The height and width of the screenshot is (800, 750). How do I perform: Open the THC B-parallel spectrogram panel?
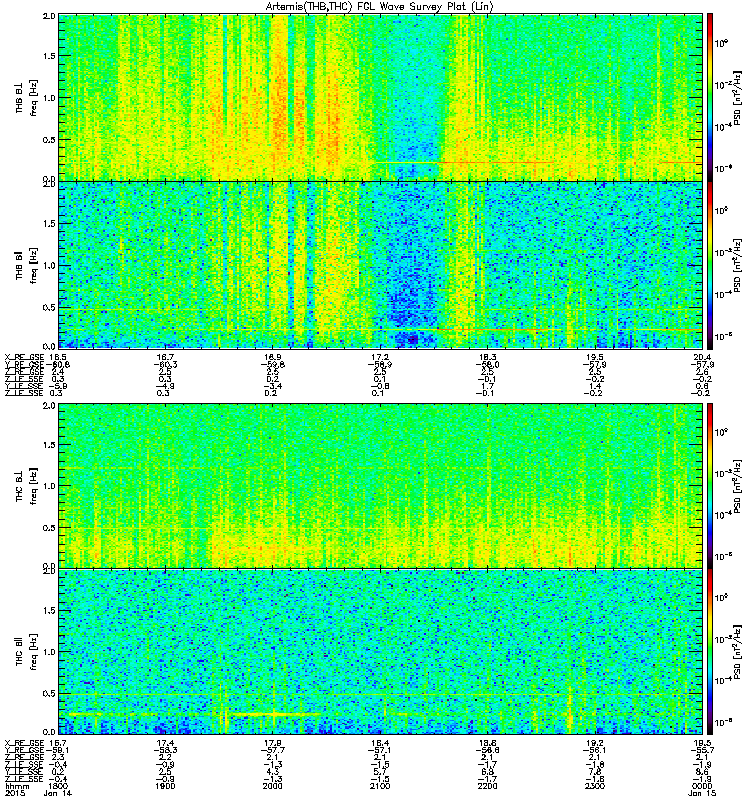coord(381,652)
